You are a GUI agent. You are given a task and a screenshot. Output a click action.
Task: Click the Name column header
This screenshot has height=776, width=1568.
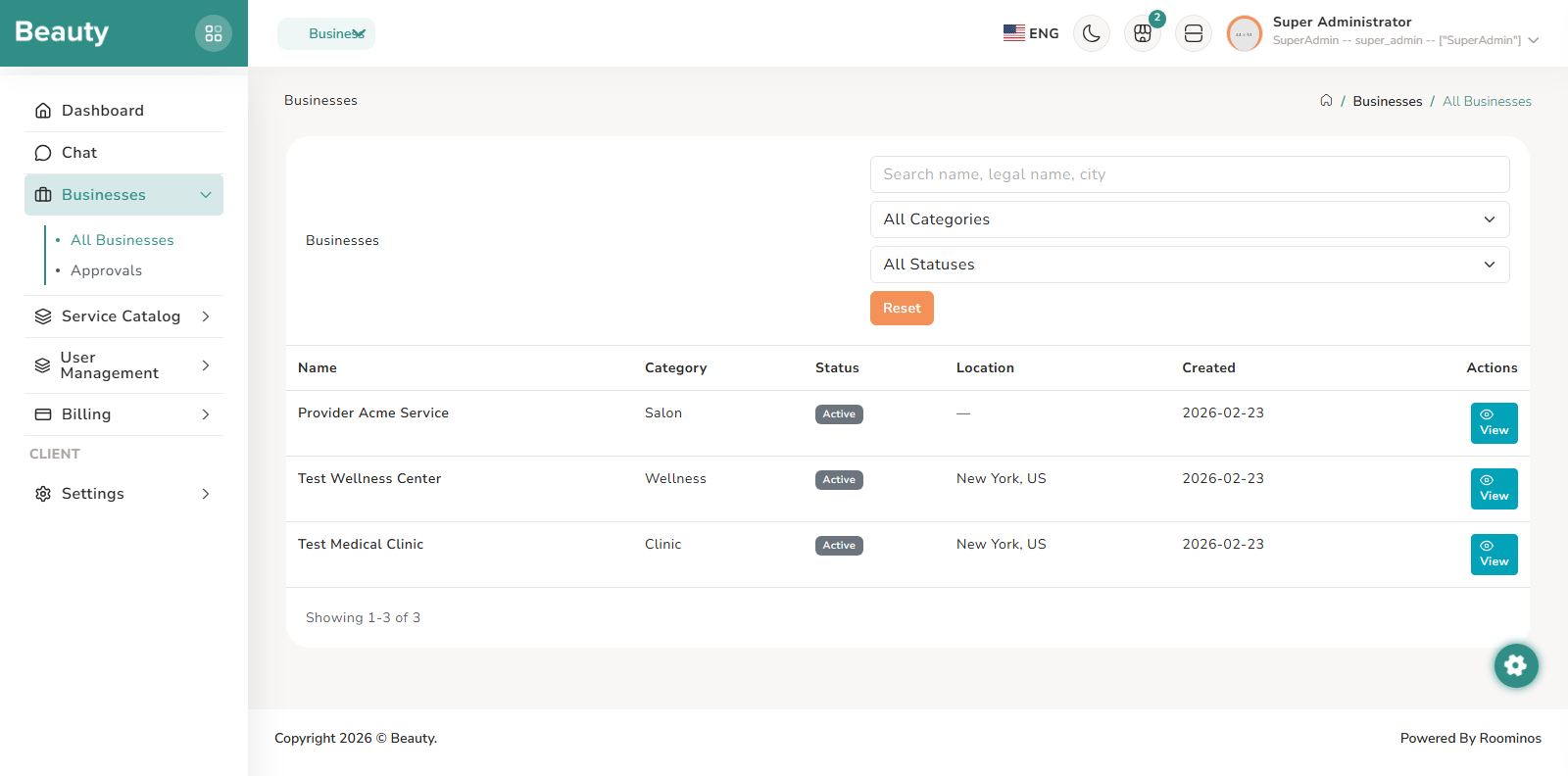(318, 367)
